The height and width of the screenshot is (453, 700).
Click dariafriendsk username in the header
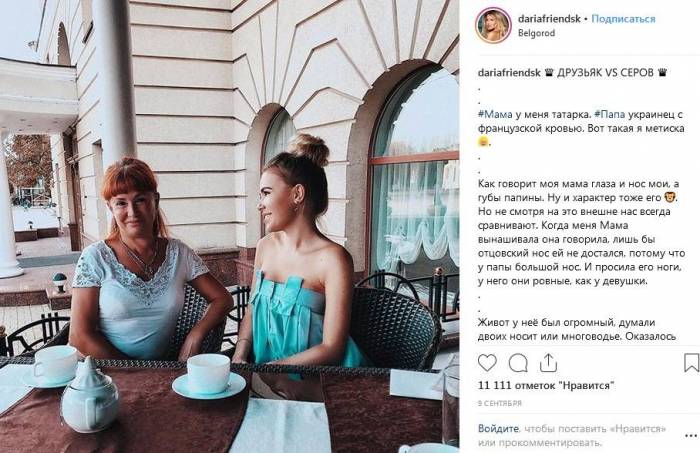(x=549, y=19)
